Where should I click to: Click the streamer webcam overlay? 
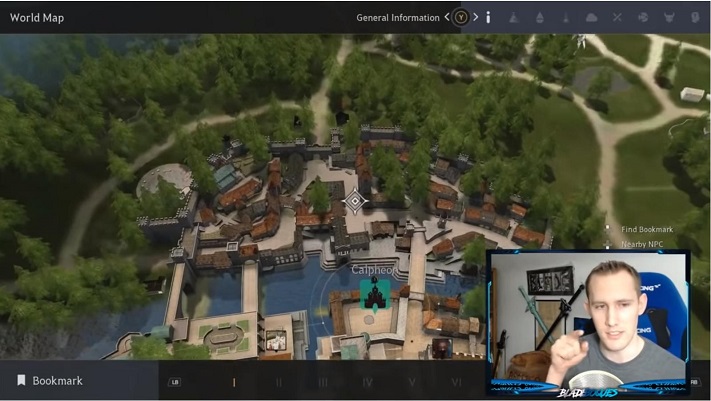coord(589,323)
